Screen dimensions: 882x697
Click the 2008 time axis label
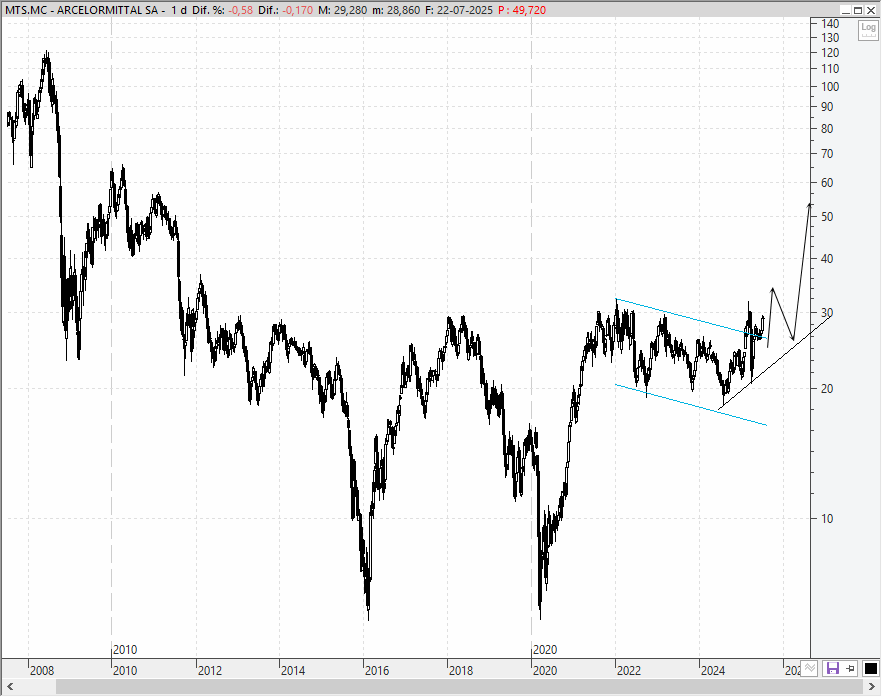point(42,671)
